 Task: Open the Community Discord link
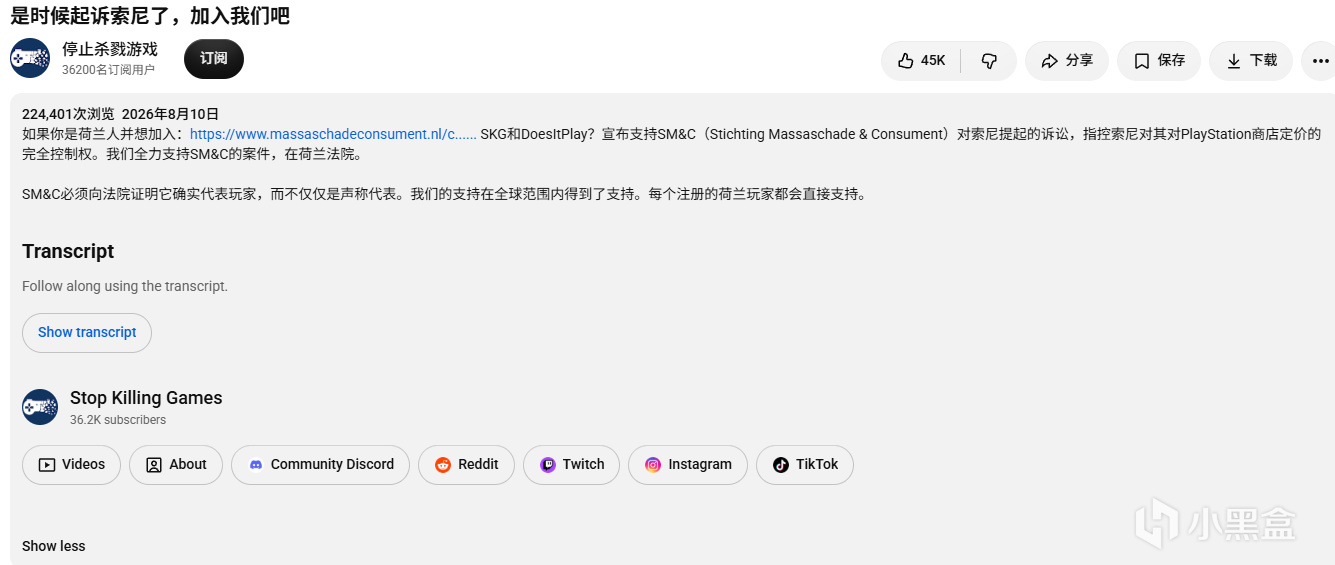pyautogui.click(x=321, y=465)
